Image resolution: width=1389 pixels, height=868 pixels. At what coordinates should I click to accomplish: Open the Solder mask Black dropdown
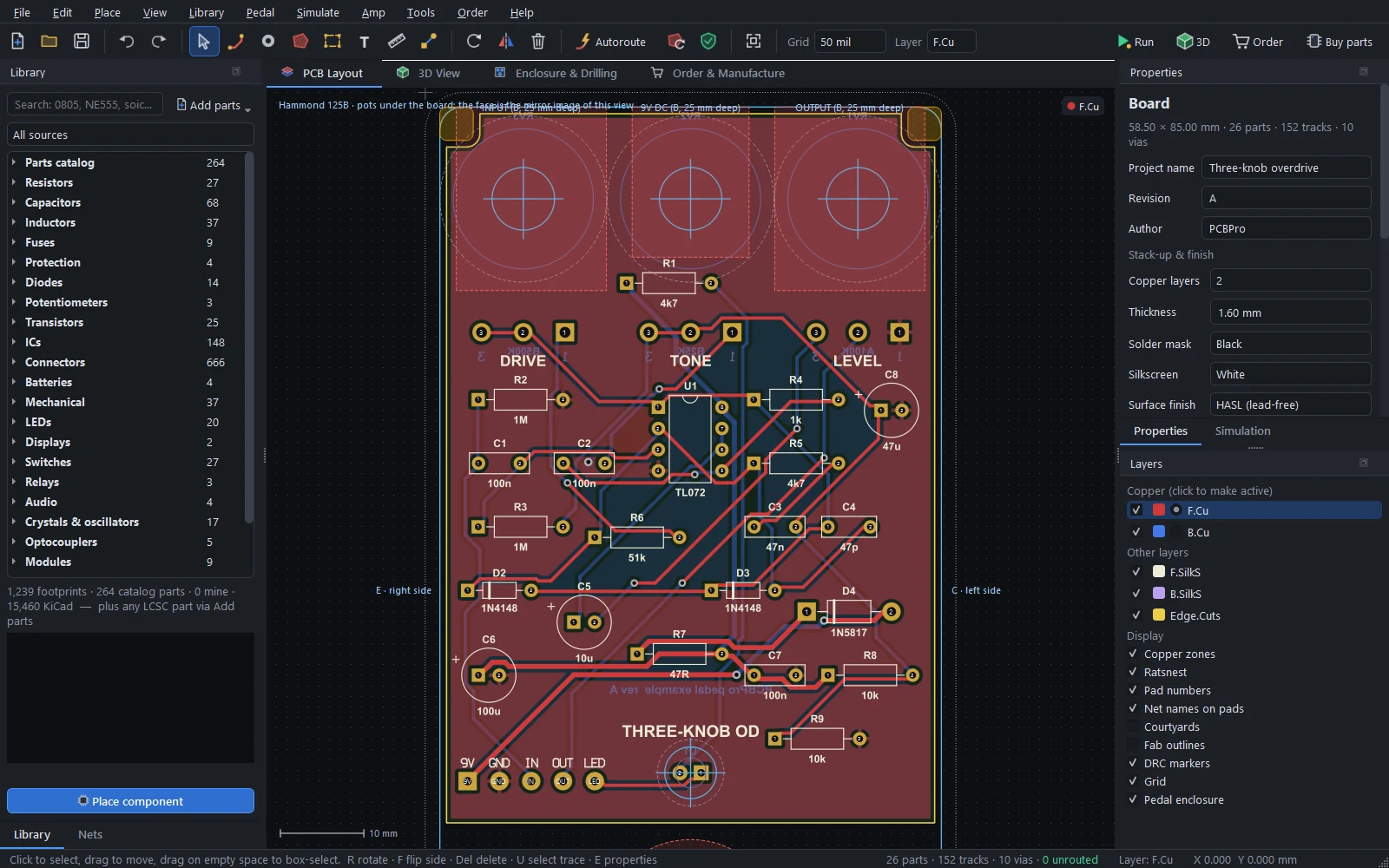(1290, 344)
